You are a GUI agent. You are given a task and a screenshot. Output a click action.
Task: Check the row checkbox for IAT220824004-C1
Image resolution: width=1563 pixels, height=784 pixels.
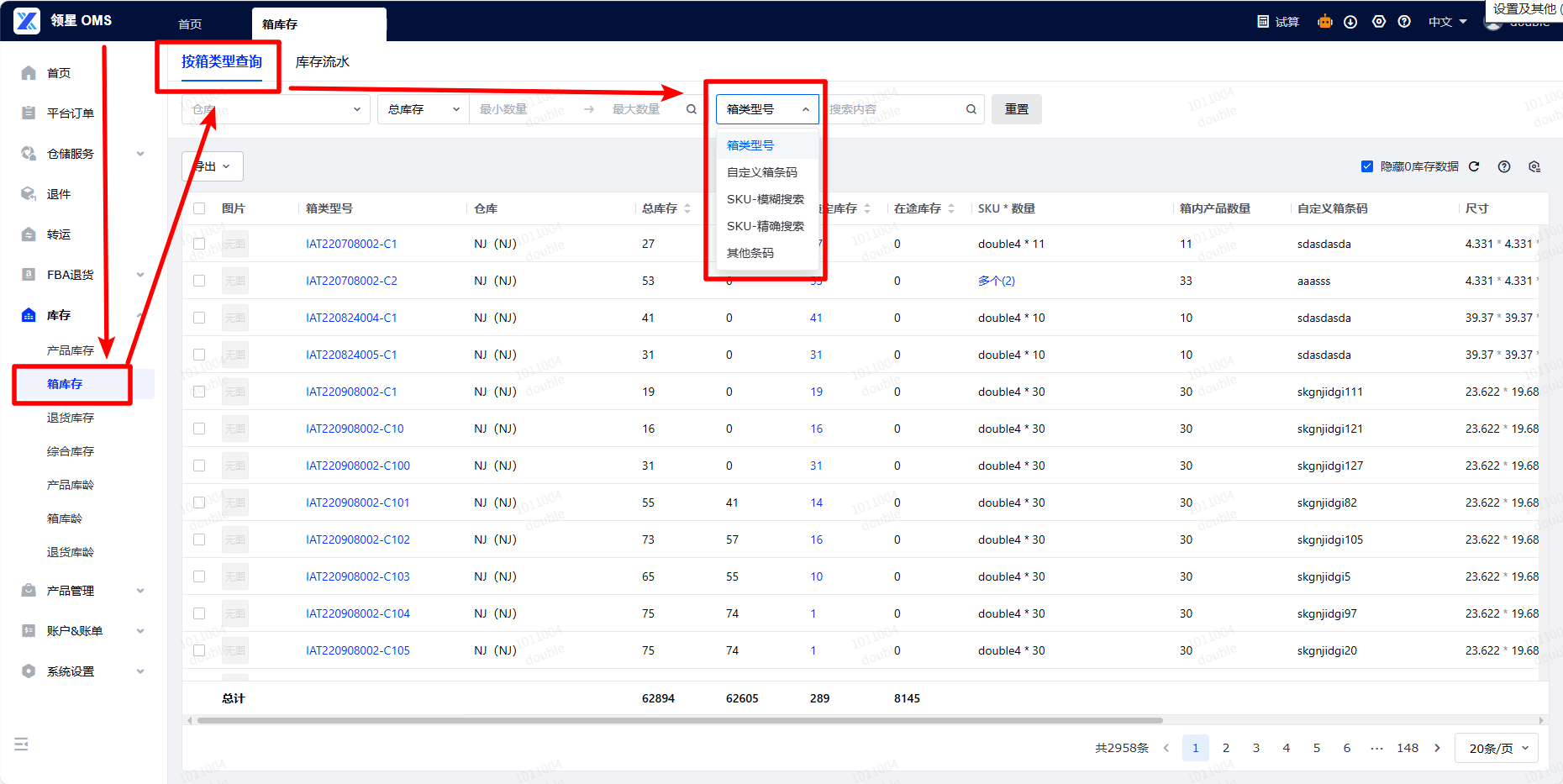[x=199, y=318]
